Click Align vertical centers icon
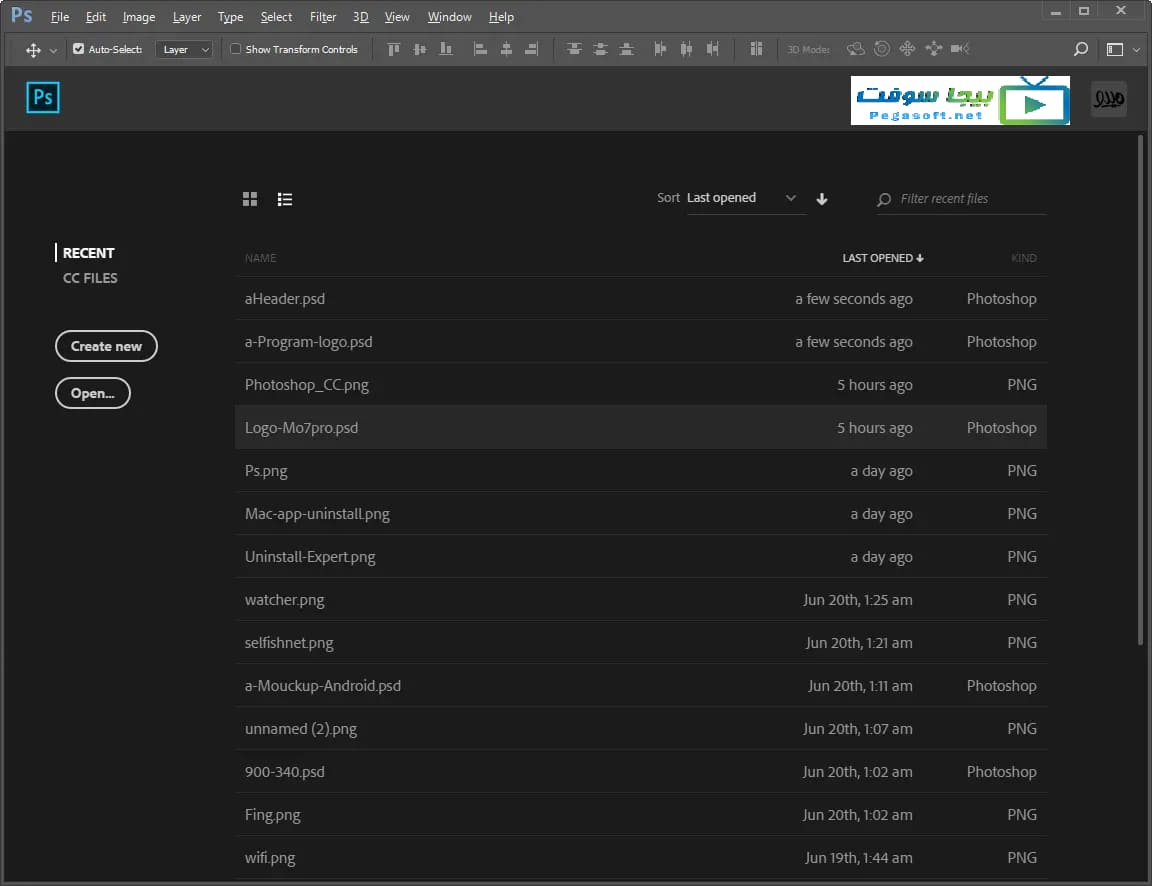This screenshot has width=1152, height=886. pyautogui.click(x=420, y=49)
